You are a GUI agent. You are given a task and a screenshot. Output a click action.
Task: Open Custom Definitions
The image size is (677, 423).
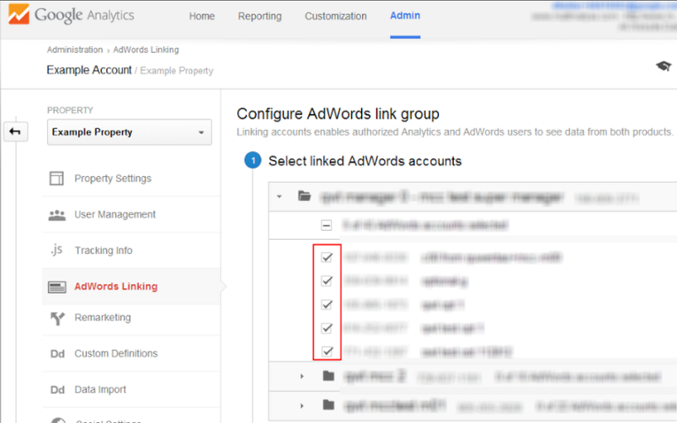click(x=116, y=354)
